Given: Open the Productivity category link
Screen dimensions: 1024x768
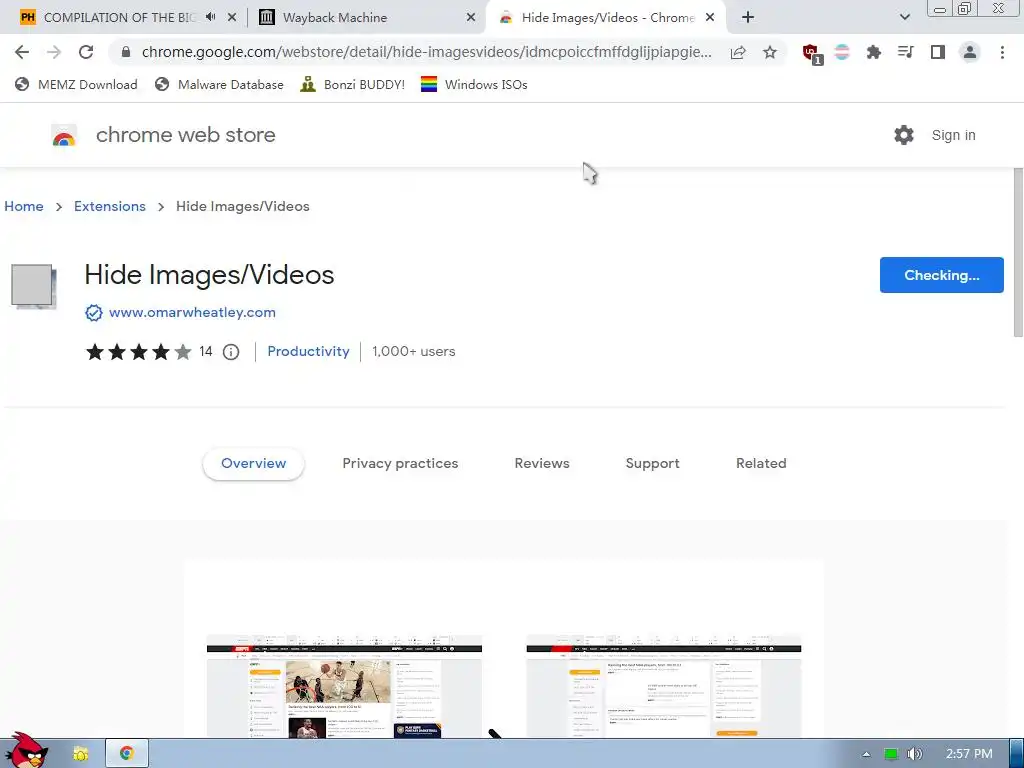Looking at the screenshot, I should [308, 351].
